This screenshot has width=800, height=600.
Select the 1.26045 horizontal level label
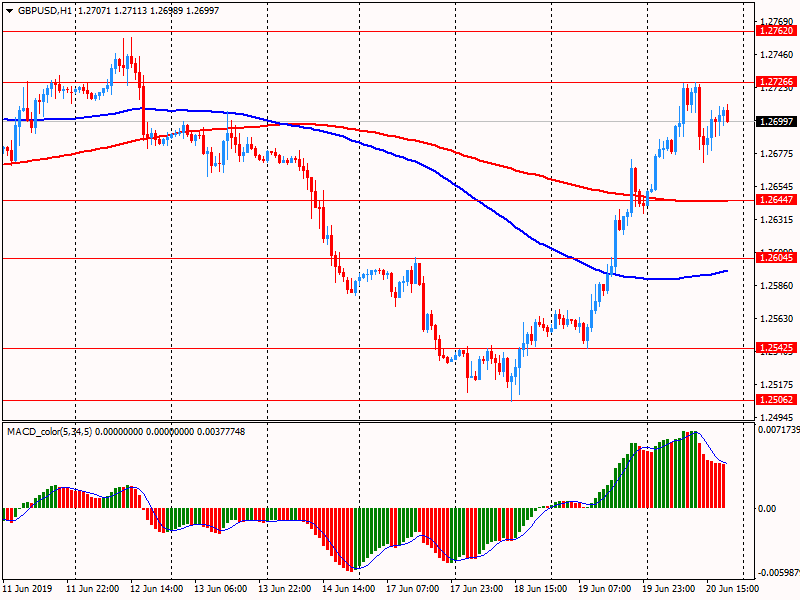pos(776,258)
